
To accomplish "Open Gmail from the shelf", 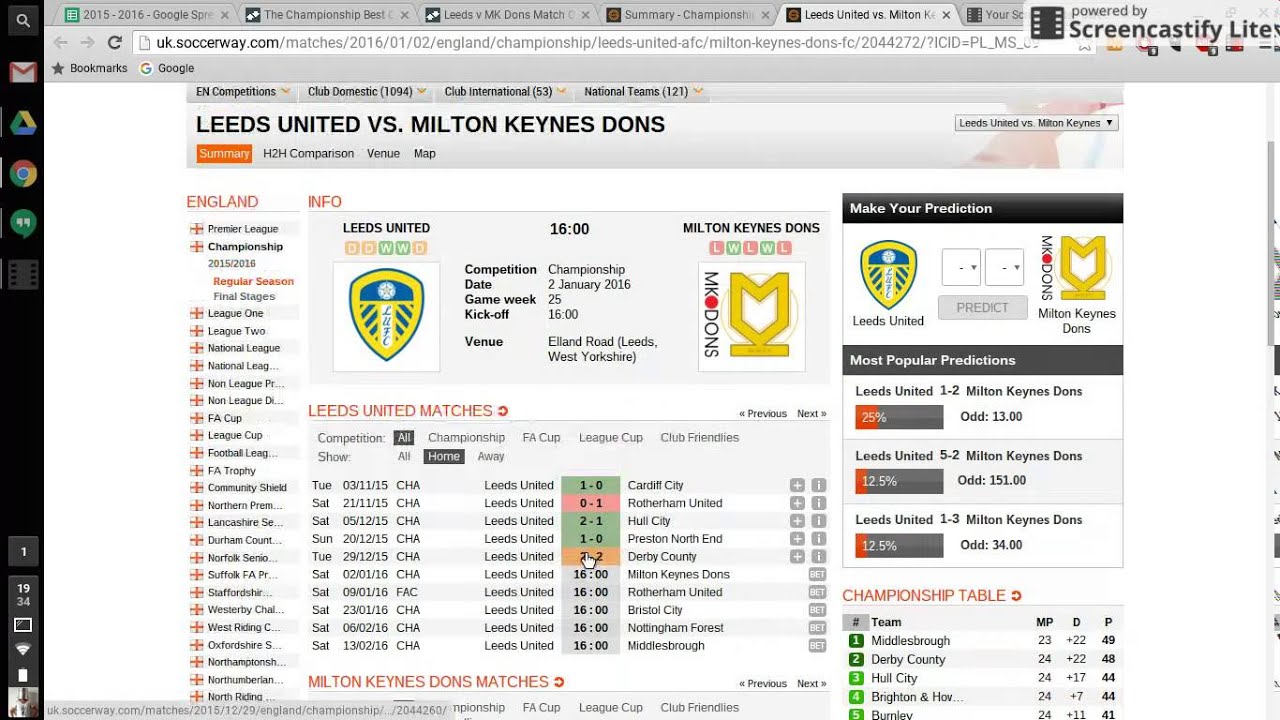I will [23, 72].
